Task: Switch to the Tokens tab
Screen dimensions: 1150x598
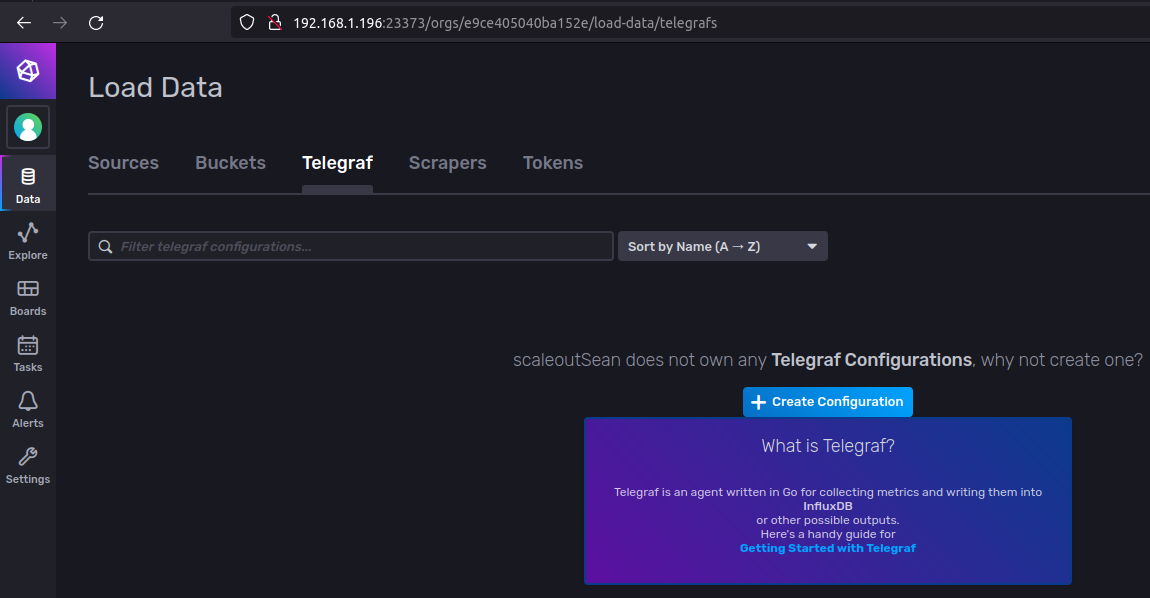Action: (x=553, y=163)
